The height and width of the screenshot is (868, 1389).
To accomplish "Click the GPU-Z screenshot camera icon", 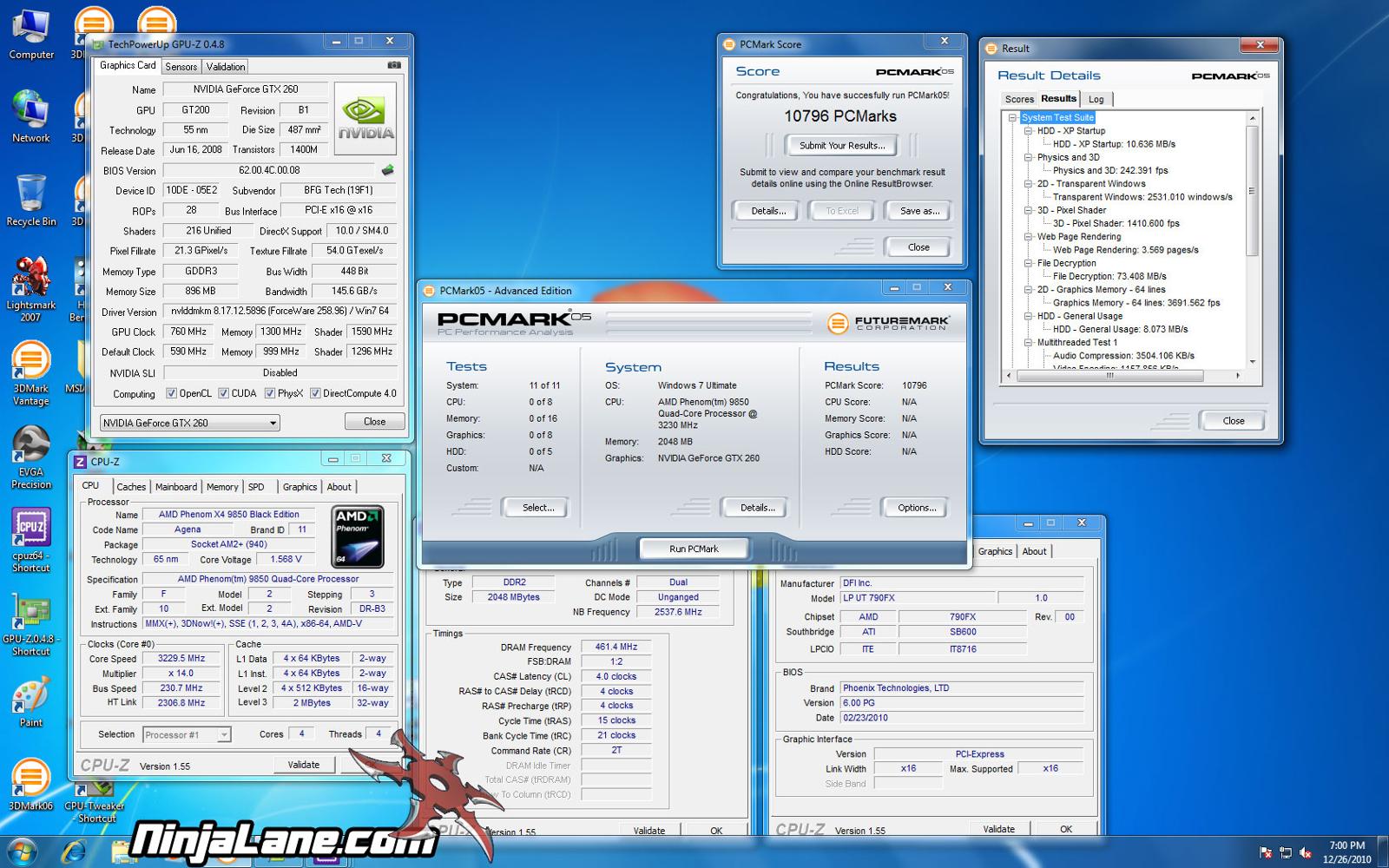I will pyautogui.click(x=394, y=65).
